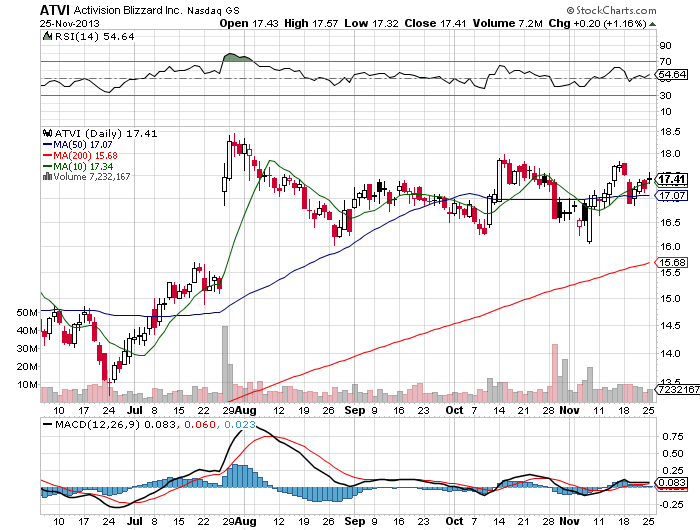Click the Volume 7.2M header value

coord(508,24)
